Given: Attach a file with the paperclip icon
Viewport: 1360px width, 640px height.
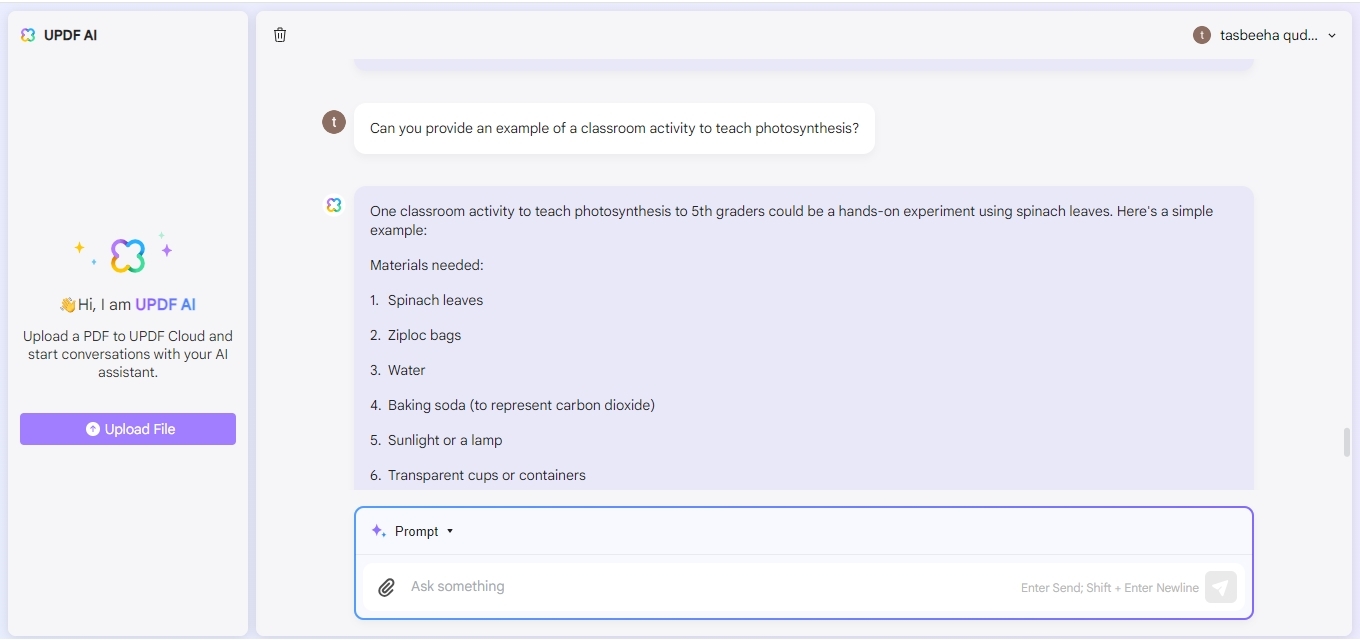Looking at the screenshot, I should (386, 587).
